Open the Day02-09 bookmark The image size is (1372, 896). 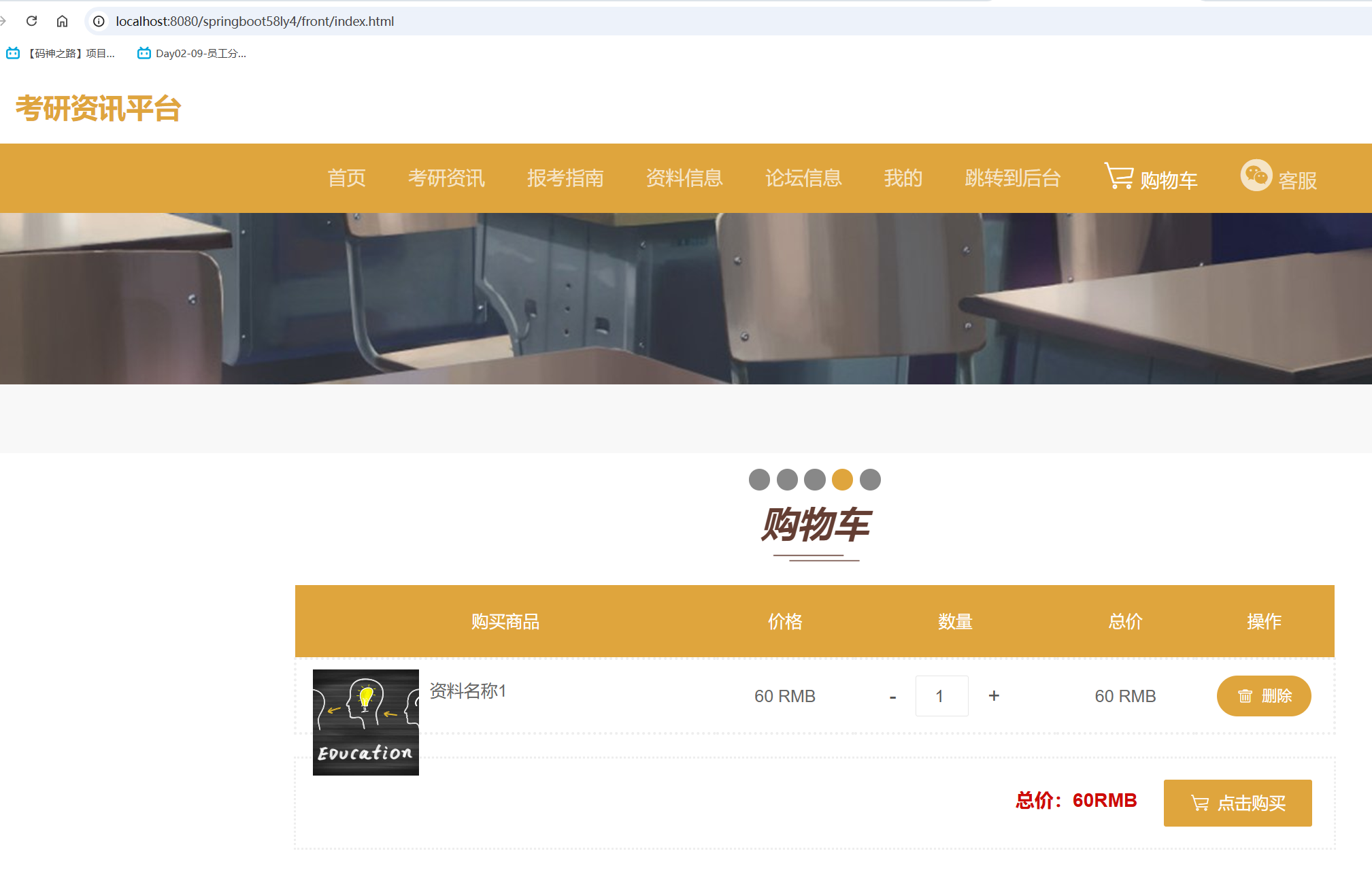coord(192,53)
